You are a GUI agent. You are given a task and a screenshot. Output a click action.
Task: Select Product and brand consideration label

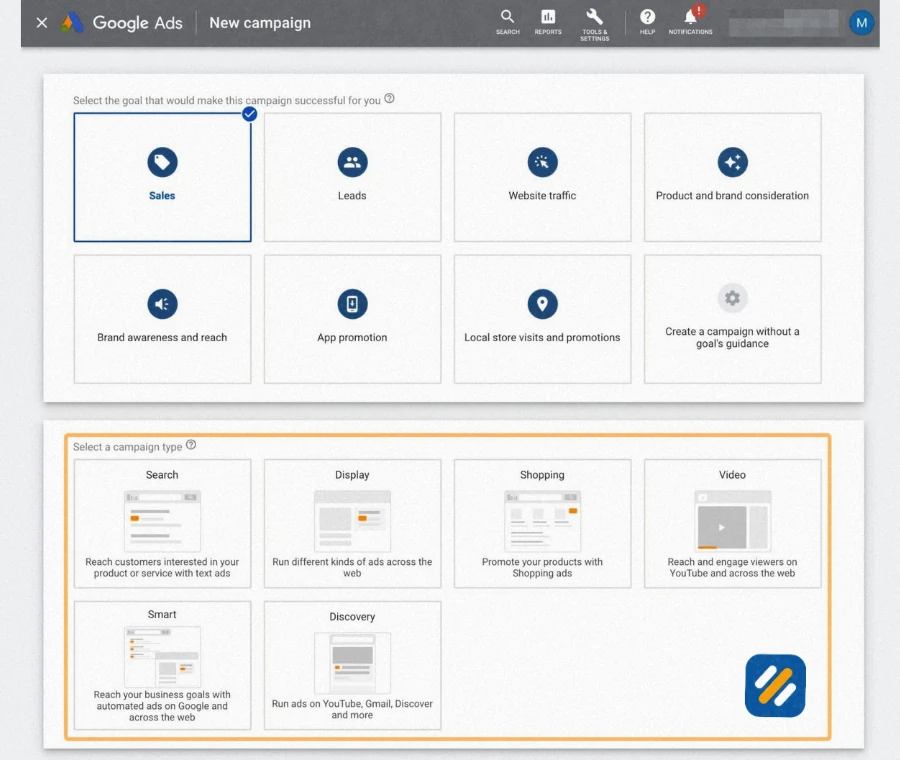click(x=732, y=196)
